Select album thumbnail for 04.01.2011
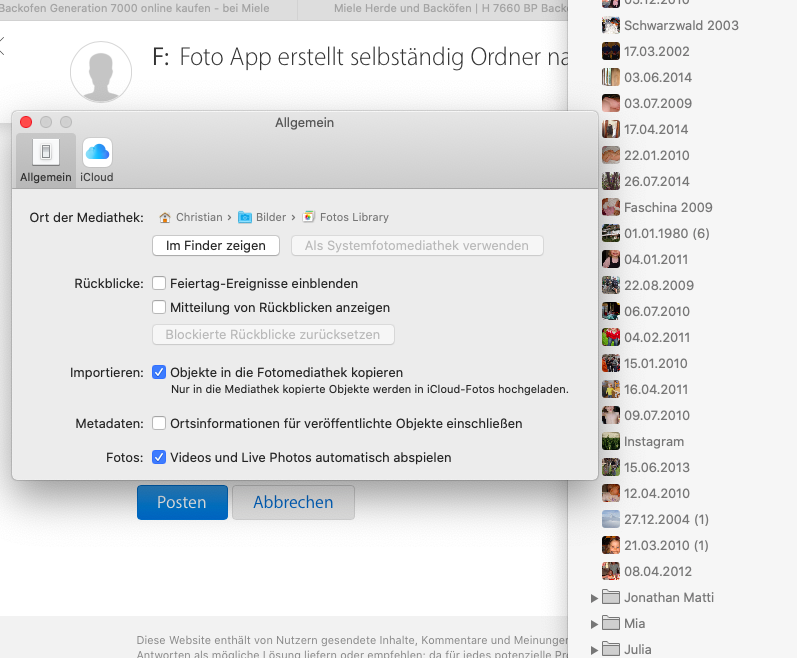797x658 pixels. 610,259
